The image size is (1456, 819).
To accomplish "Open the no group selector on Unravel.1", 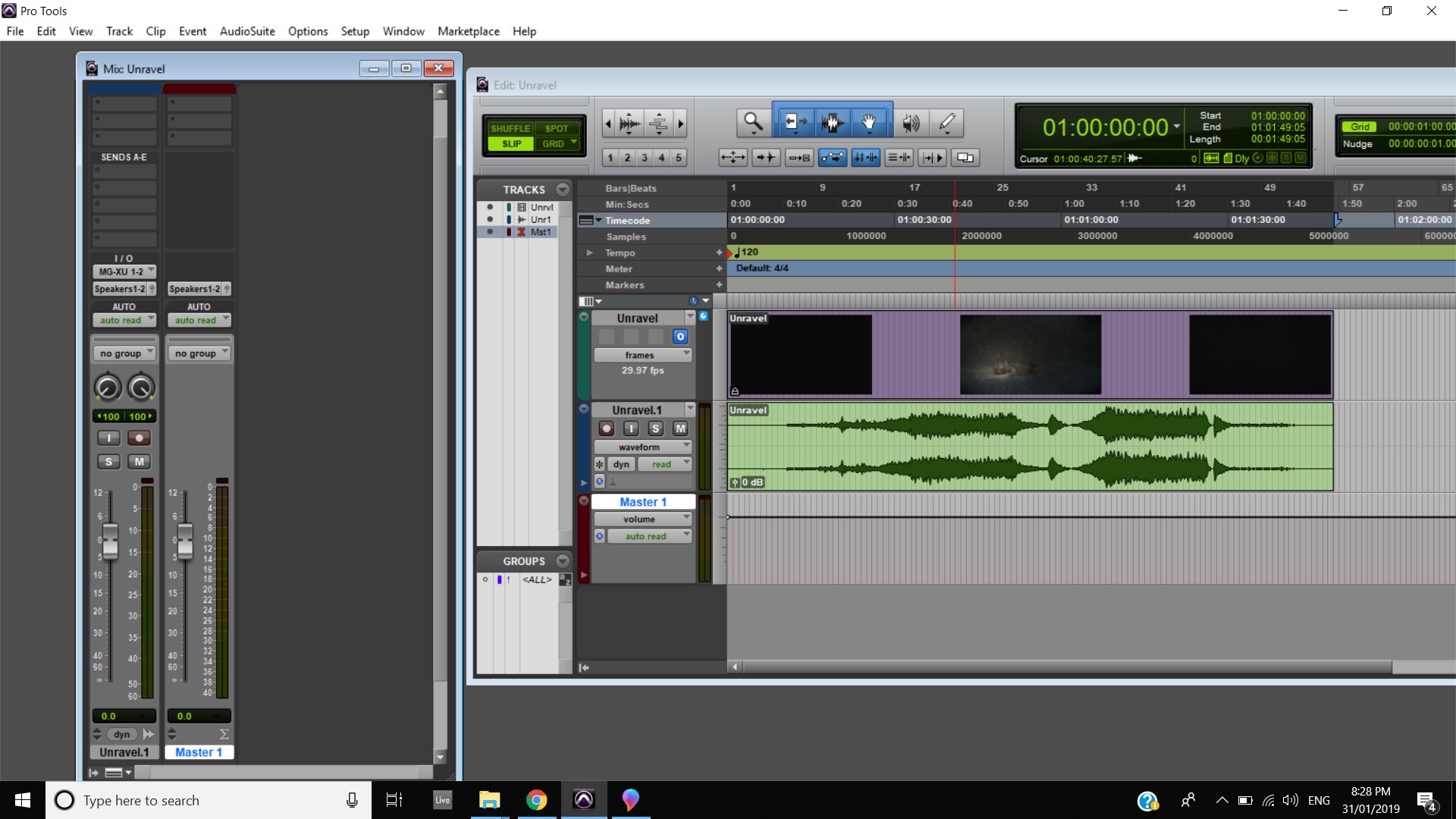I will coord(124,353).
